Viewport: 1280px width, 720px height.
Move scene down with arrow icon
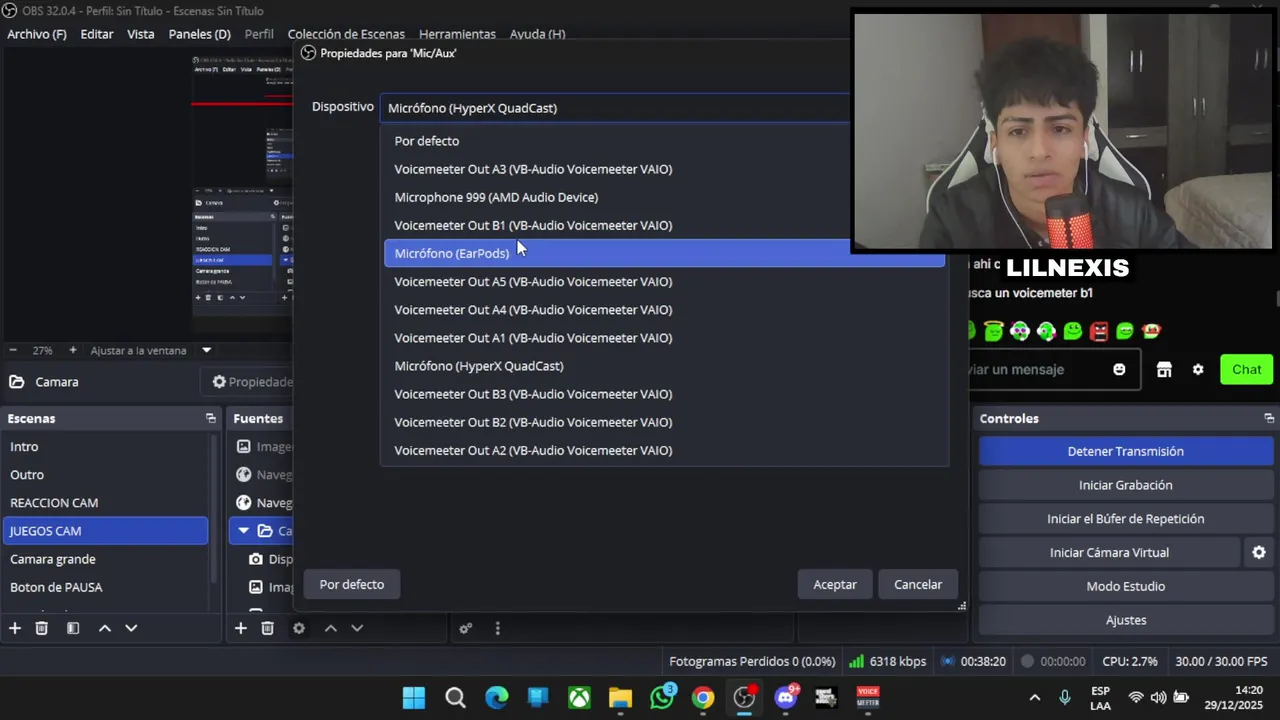[x=131, y=628]
